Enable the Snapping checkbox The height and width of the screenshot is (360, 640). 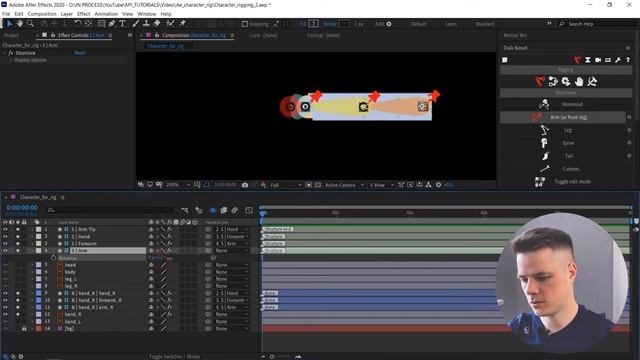click(245, 24)
